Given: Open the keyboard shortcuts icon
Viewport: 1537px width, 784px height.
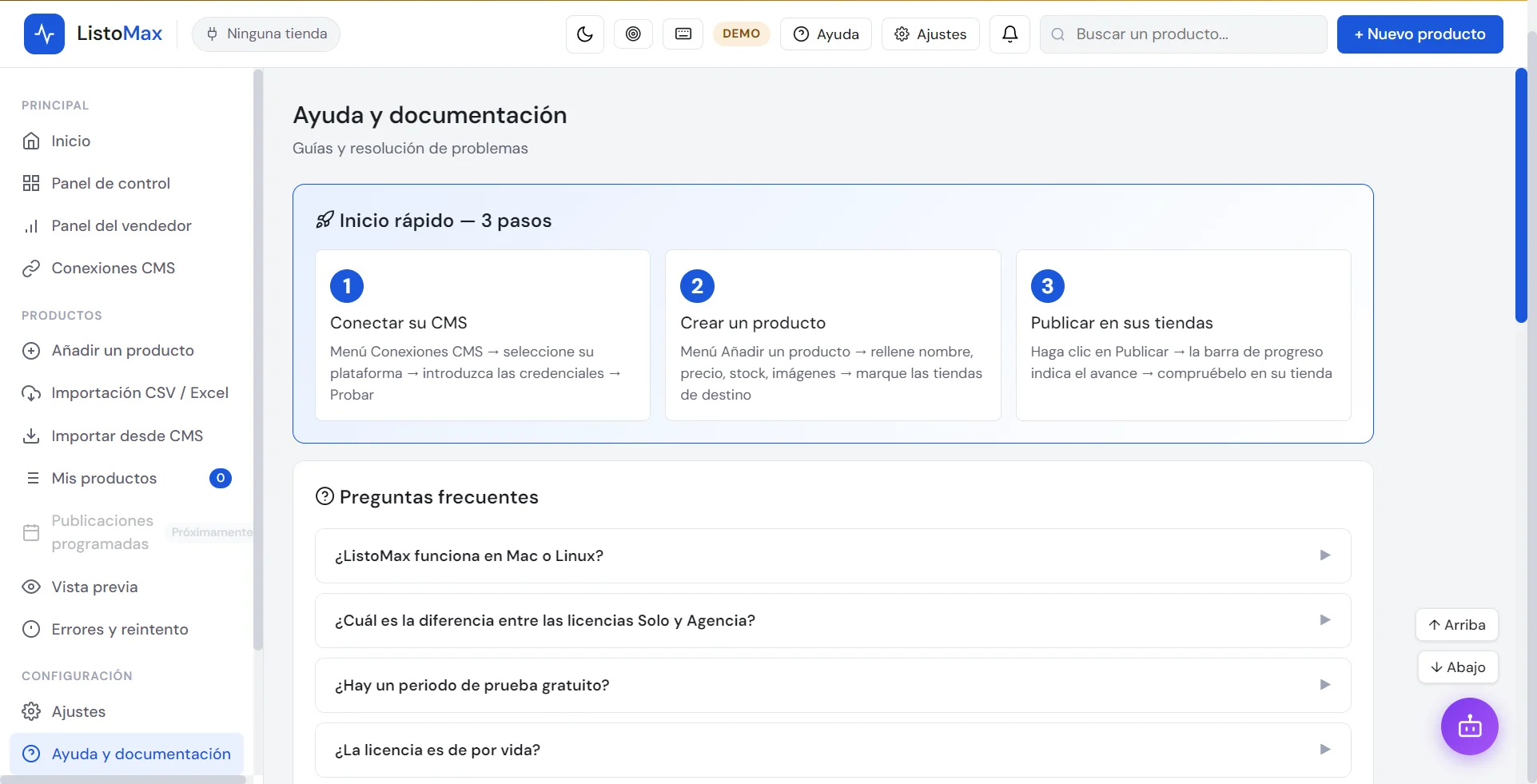Looking at the screenshot, I should click(683, 34).
